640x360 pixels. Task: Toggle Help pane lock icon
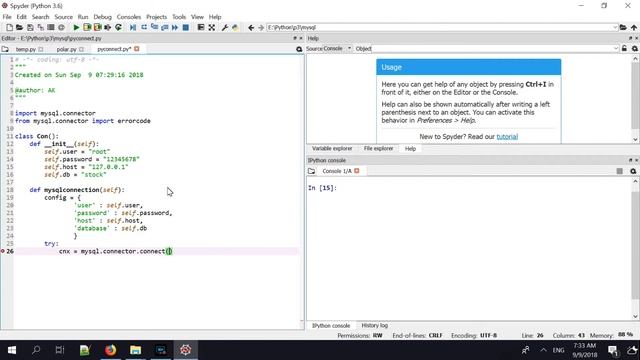[x=624, y=49]
